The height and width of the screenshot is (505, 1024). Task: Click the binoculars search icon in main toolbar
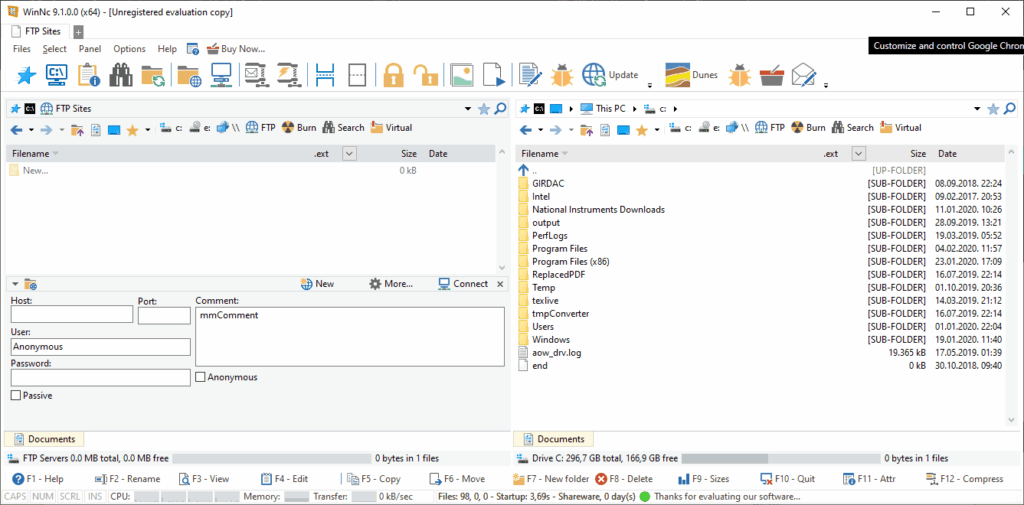(121, 75)
